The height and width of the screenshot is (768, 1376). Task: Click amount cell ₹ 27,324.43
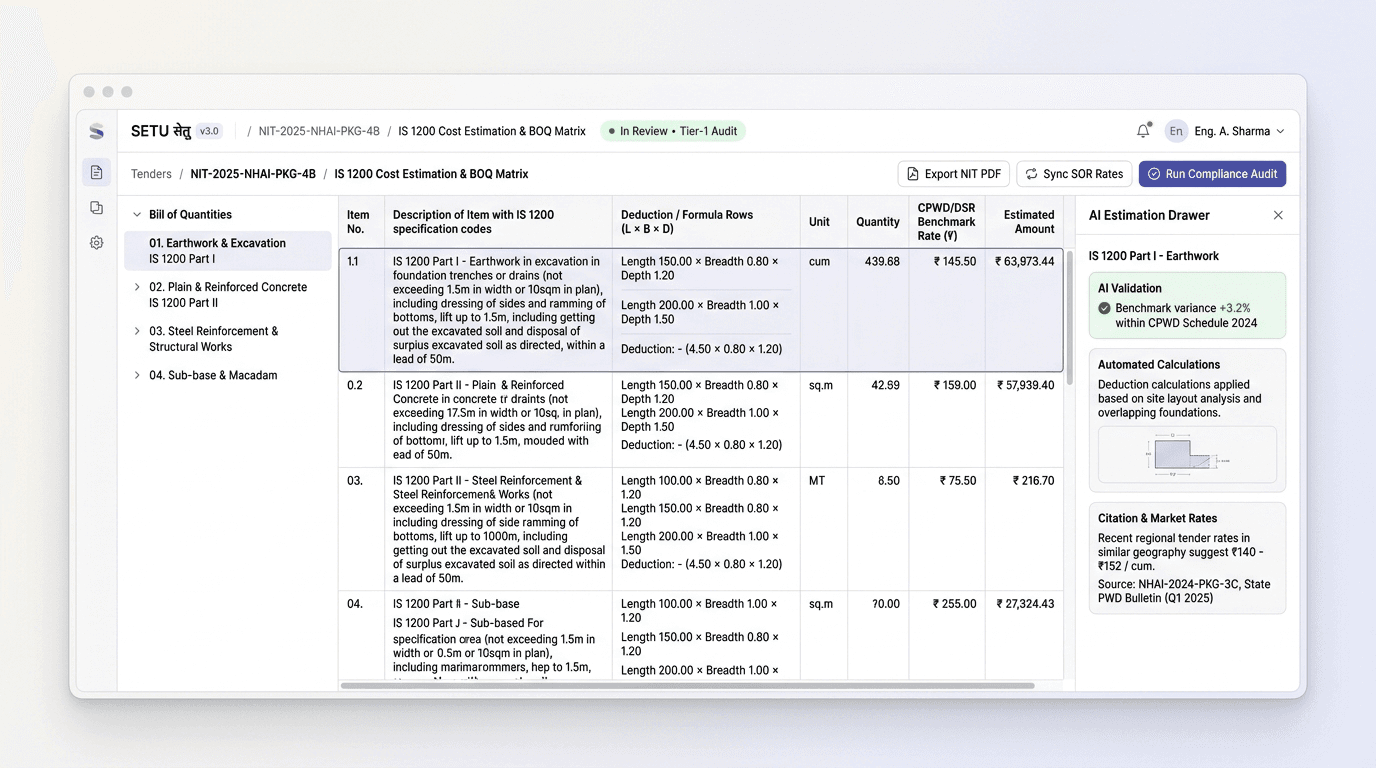point(1025,604)
